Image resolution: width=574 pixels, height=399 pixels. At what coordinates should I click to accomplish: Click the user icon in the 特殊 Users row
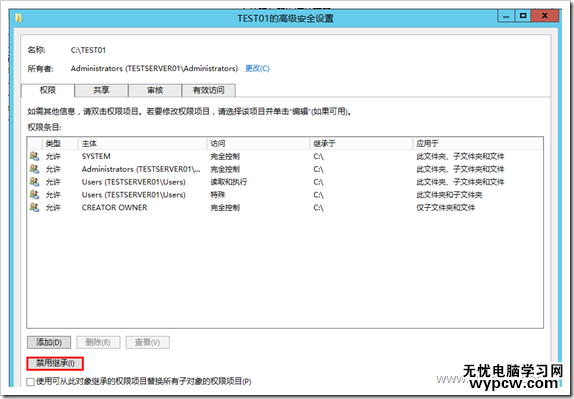[34, 194]
